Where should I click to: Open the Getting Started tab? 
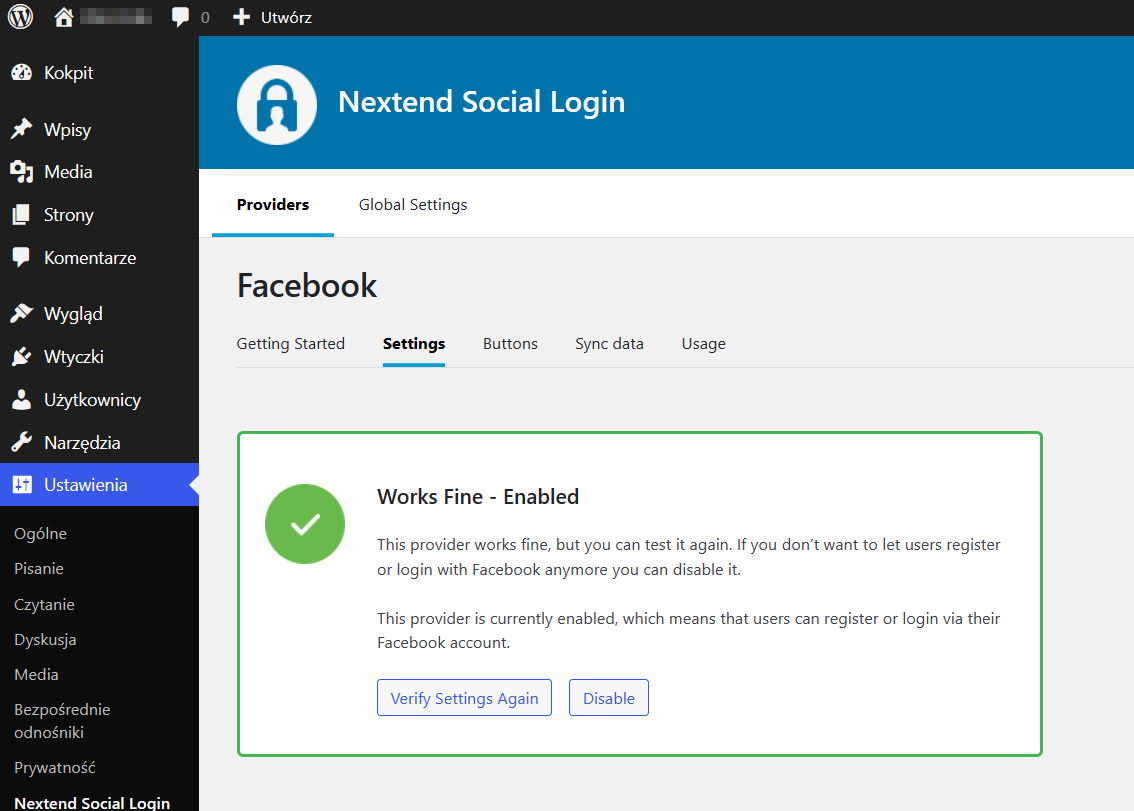click(291, 344)
